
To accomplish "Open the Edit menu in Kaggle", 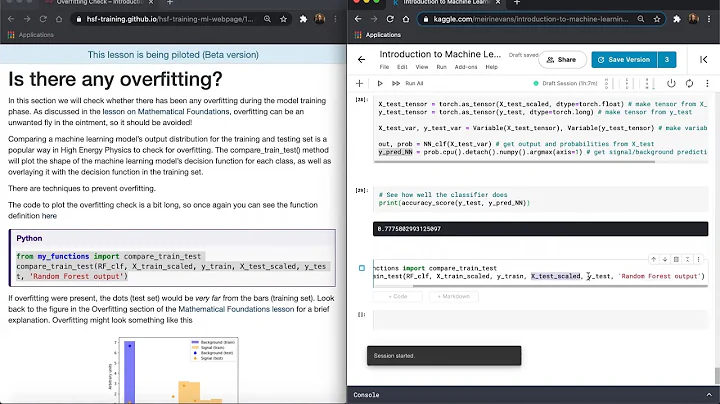I will 402,67.
